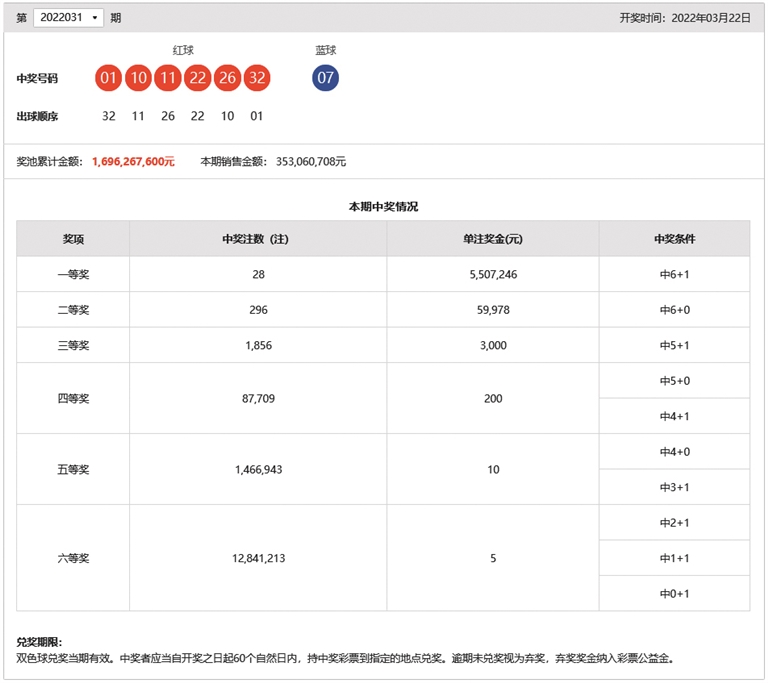Select the 六等奖 row label
Image resolution: width=768 pixels, height=683 pixels.
tap(73, 558)
